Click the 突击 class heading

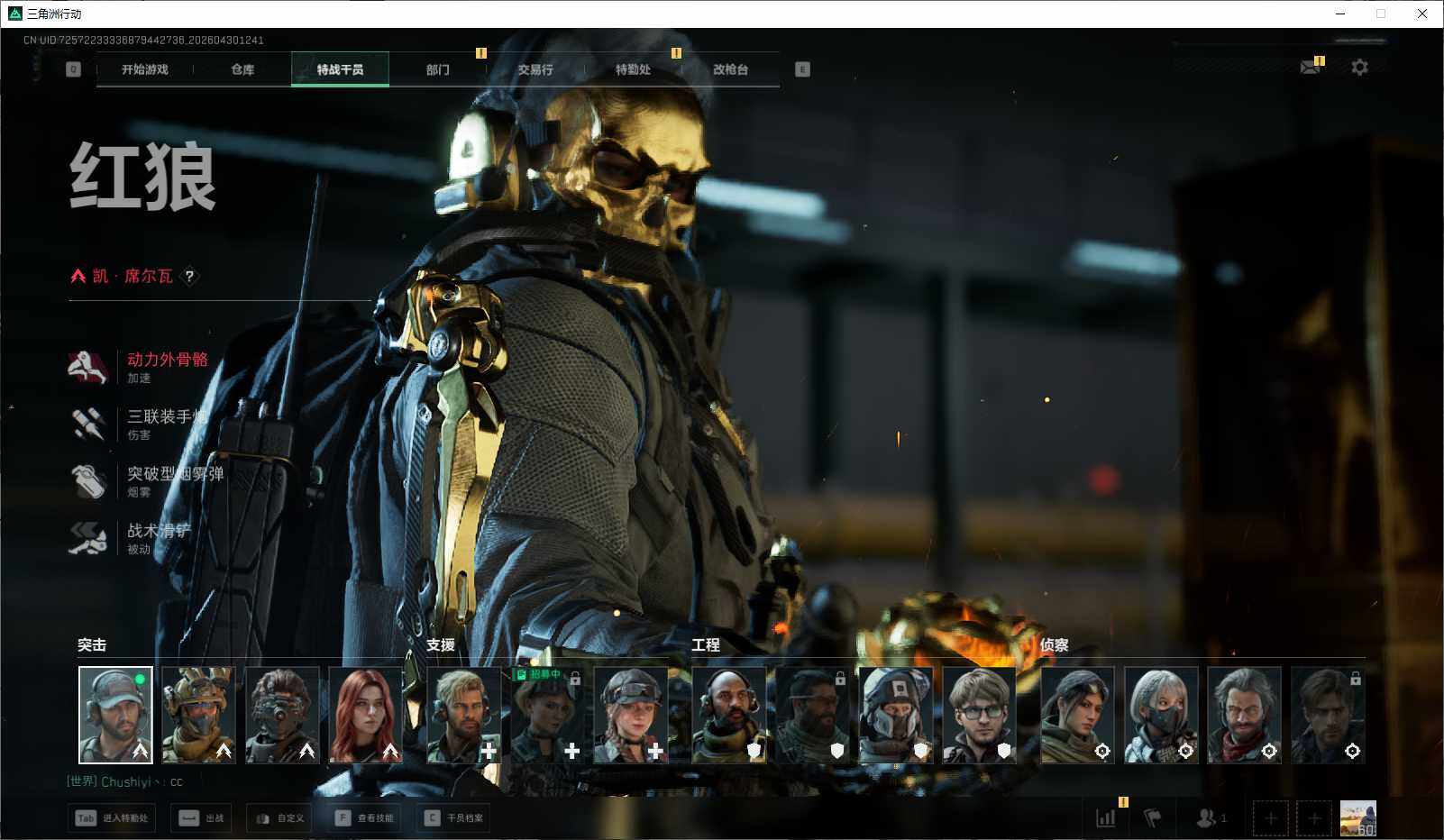click(92, 644)
